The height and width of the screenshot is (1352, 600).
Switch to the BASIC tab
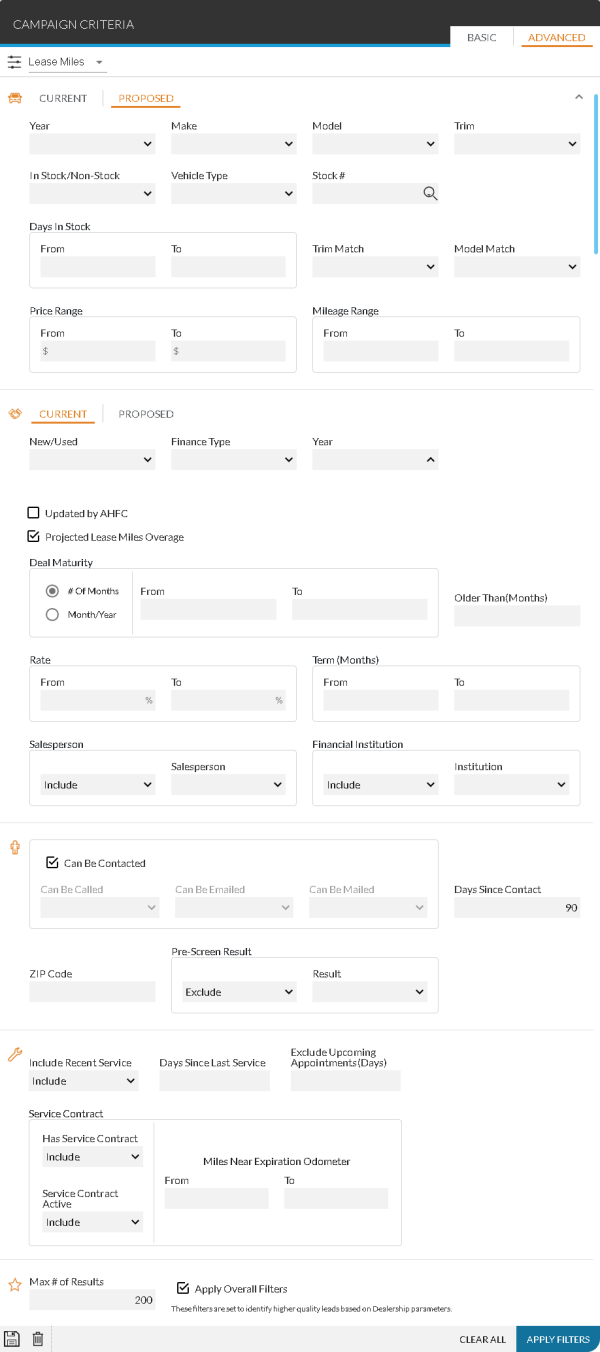pos(481,38)
